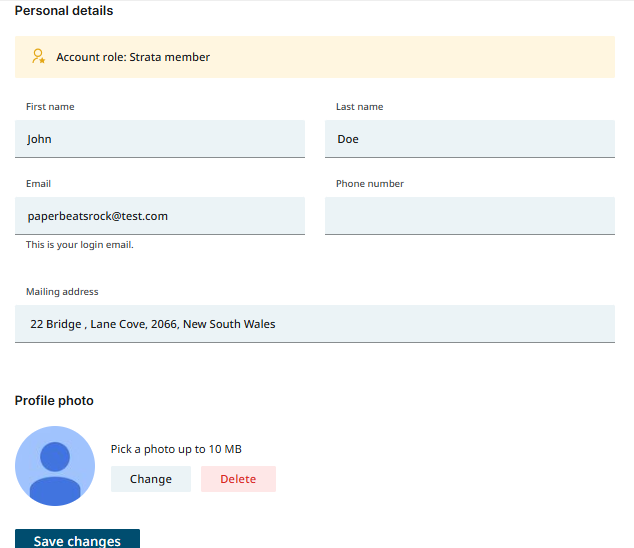This screenshot has width=634, height=548.
Task: Click the Change photo button
Action: coord(151,479)
